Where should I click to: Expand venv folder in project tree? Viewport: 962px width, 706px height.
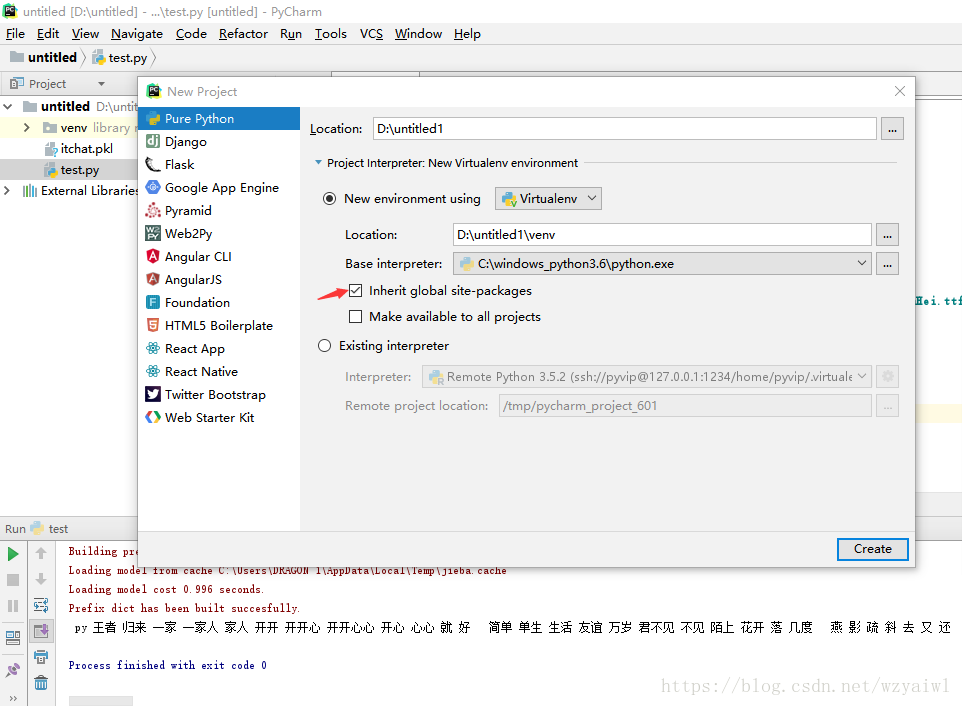click(x=26, y=128)
